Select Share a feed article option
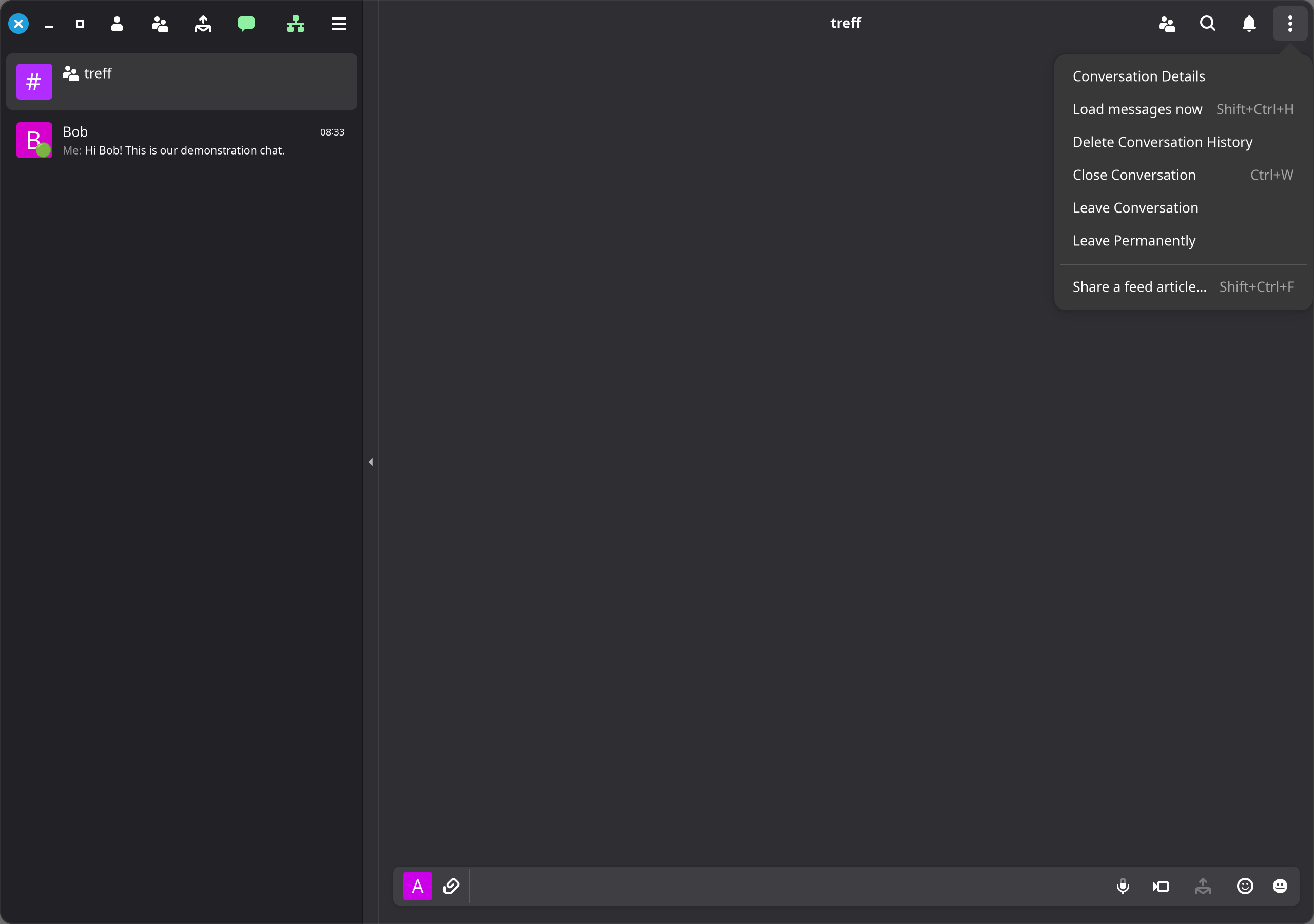This screenshot has height=924, width=1314. (1183, 287)
